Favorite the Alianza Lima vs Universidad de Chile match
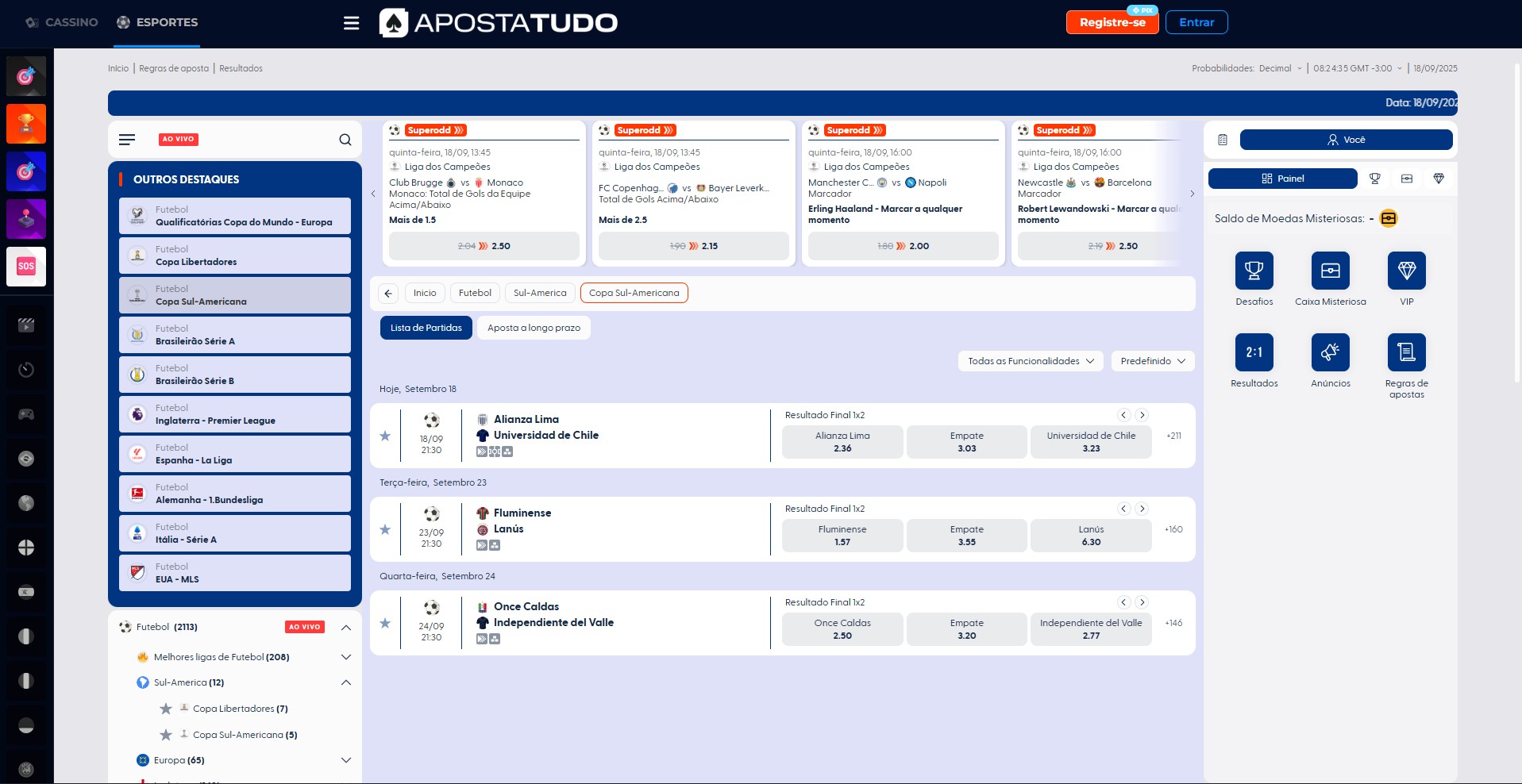 click(385, 436)
